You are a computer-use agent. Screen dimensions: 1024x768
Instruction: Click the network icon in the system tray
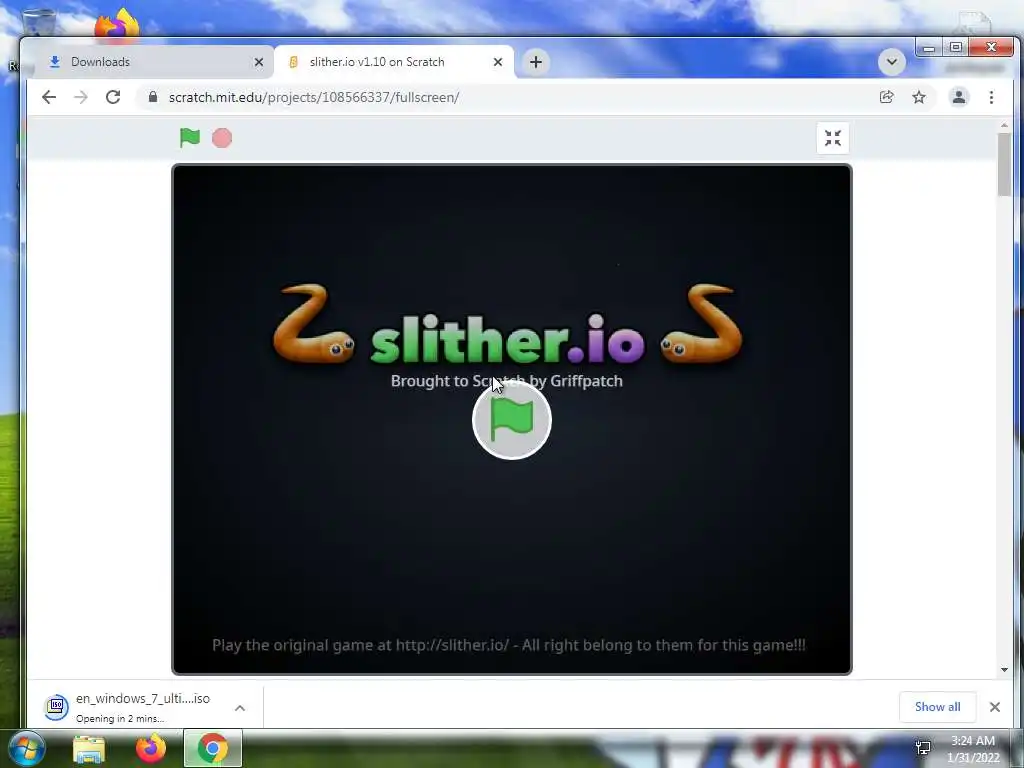[x=923, y=748]
